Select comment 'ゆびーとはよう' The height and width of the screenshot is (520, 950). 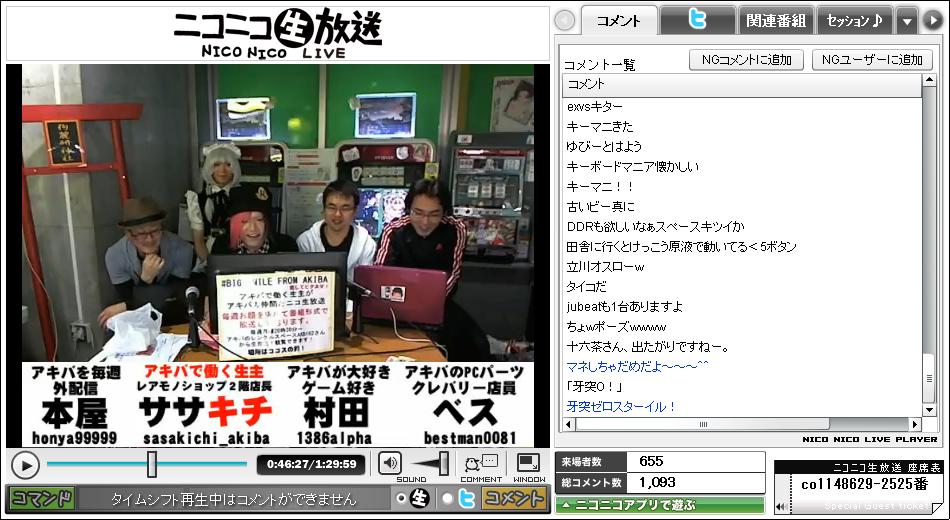604,147
